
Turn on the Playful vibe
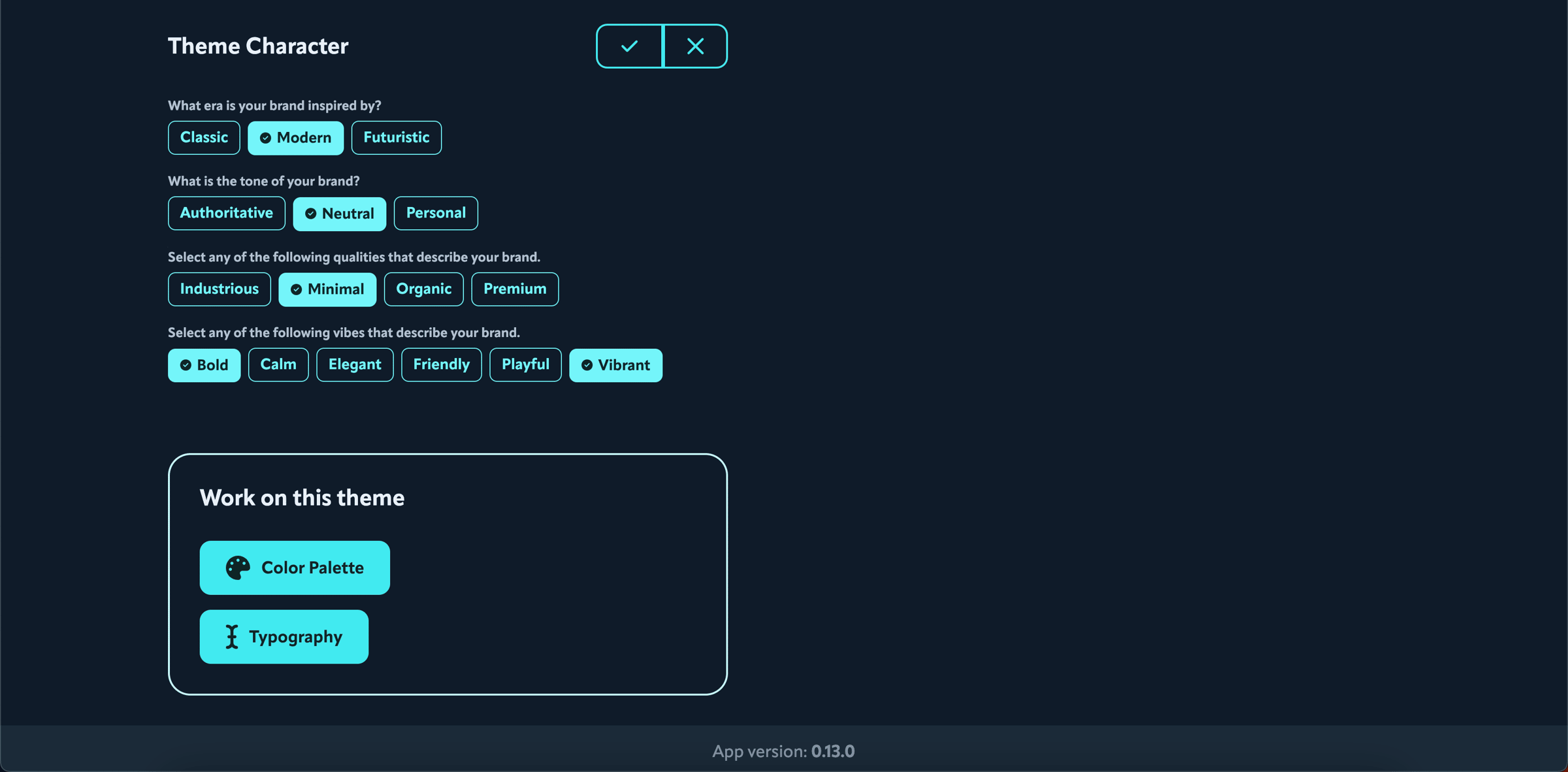coord(525,365)
